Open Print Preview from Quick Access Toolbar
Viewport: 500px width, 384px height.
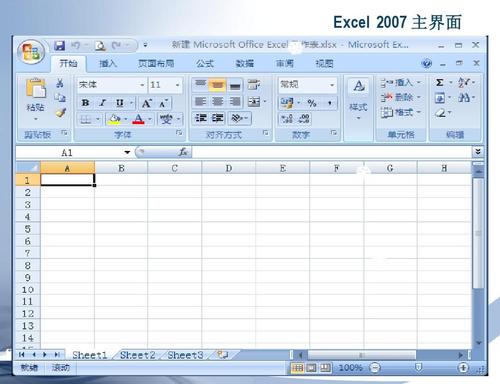(x=100, y=45)
